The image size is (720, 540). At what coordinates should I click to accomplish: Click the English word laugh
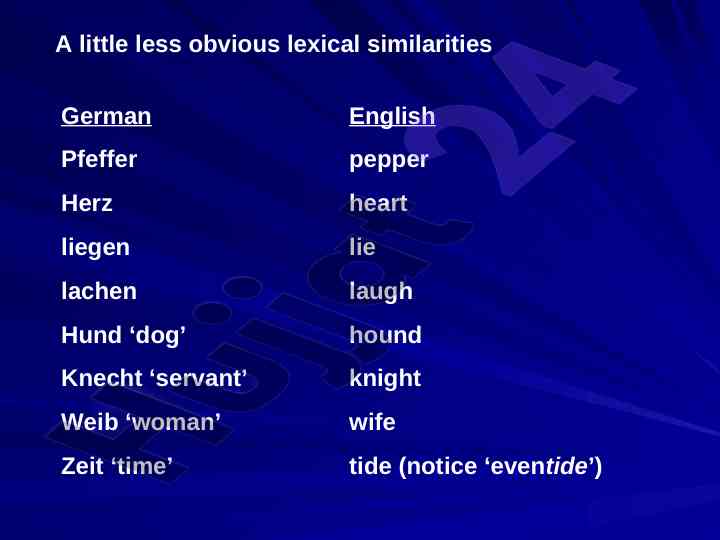coord(381,292)
